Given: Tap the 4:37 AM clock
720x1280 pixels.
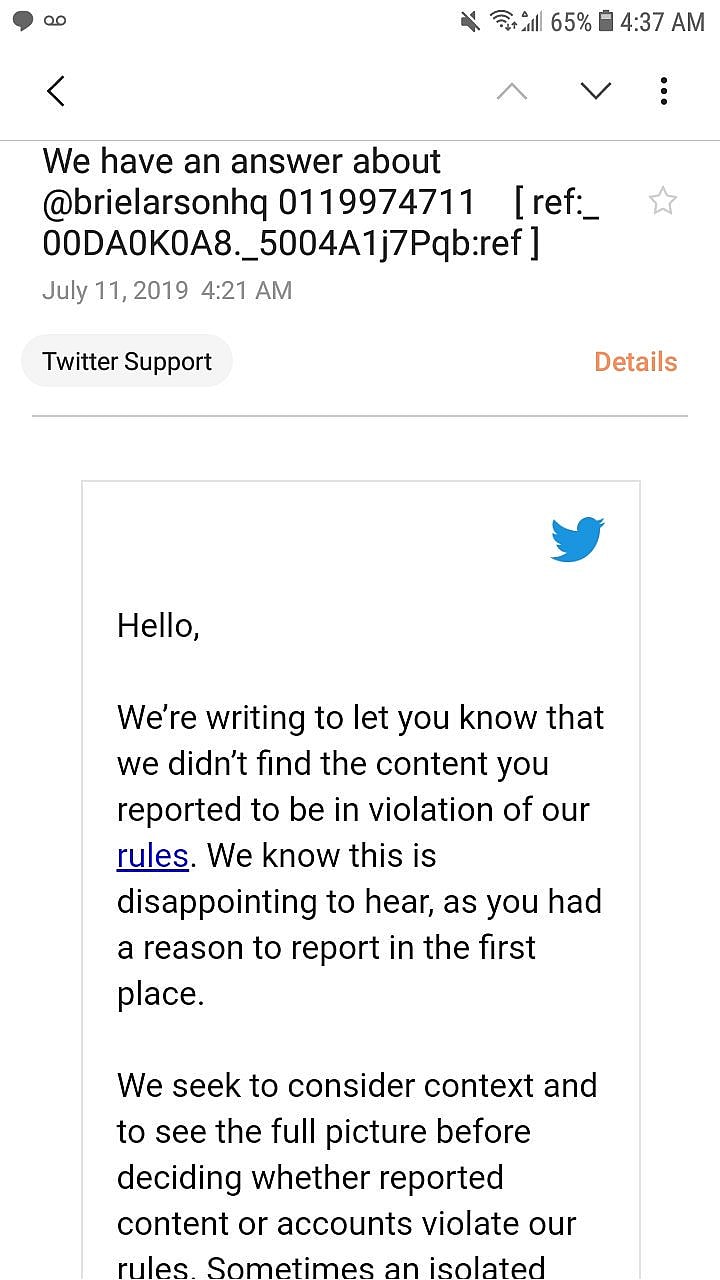Looking at the screenshot, I should [x=662, y=22].
